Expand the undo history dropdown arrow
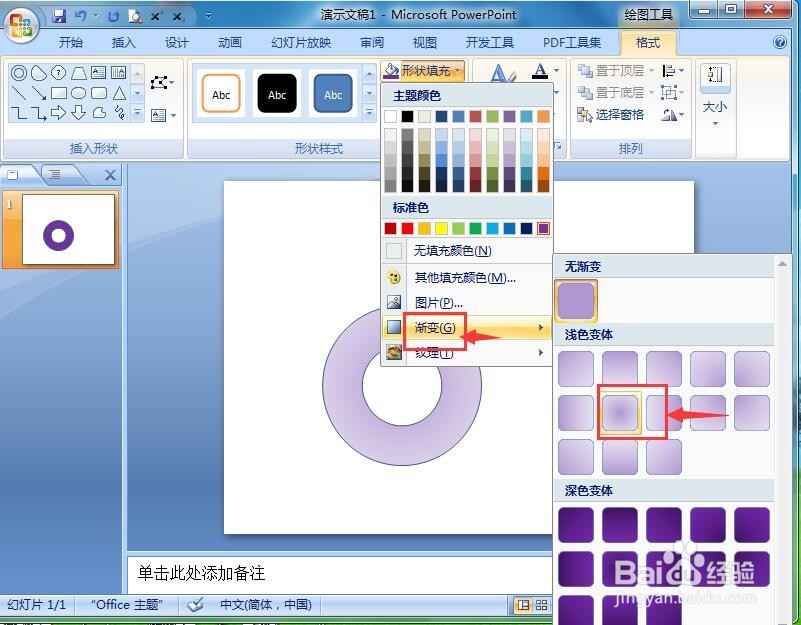Screen dimensions: 801x625 pyautogui.click(x=95, y=16)
